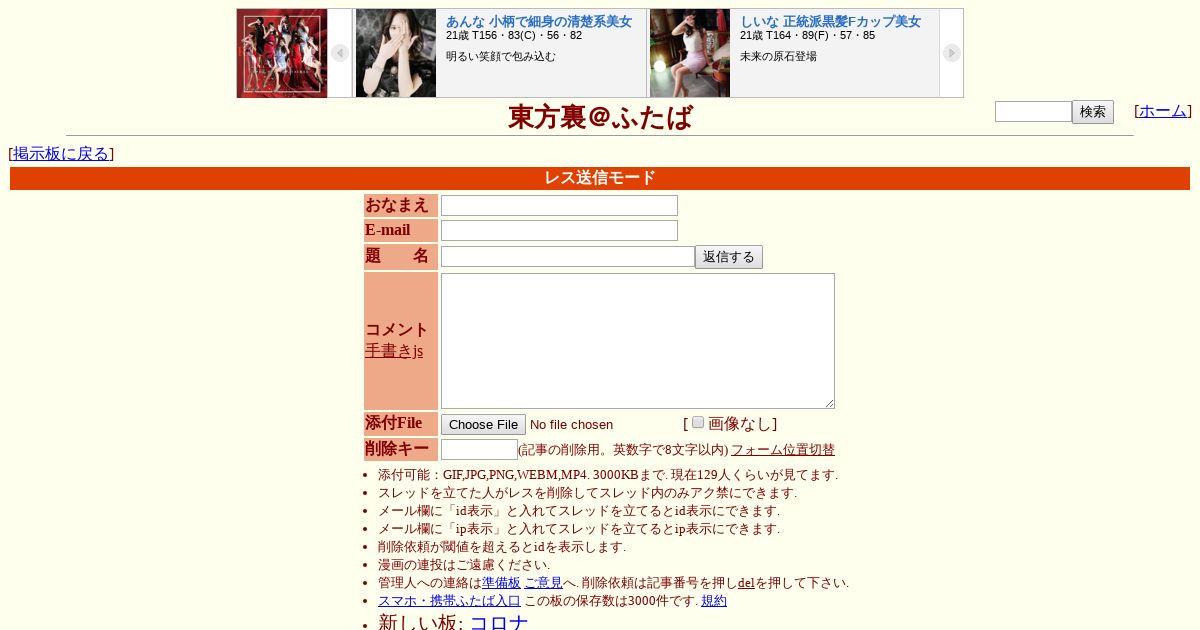This screenshot has width=1200, height=630.
Task: Return via 掲示板に戻る link
Action: pyautogui.click(x=61, y=154)
